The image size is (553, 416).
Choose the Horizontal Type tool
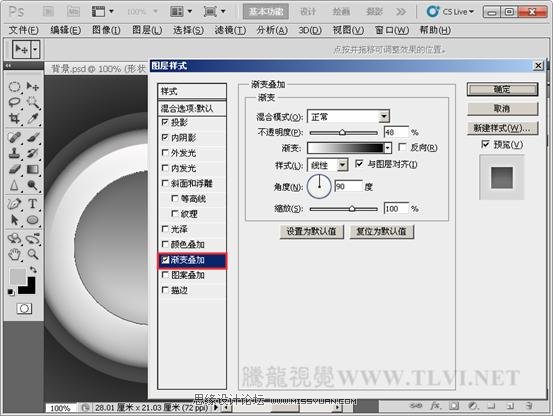pyautogui.click(x=33, y=204)
